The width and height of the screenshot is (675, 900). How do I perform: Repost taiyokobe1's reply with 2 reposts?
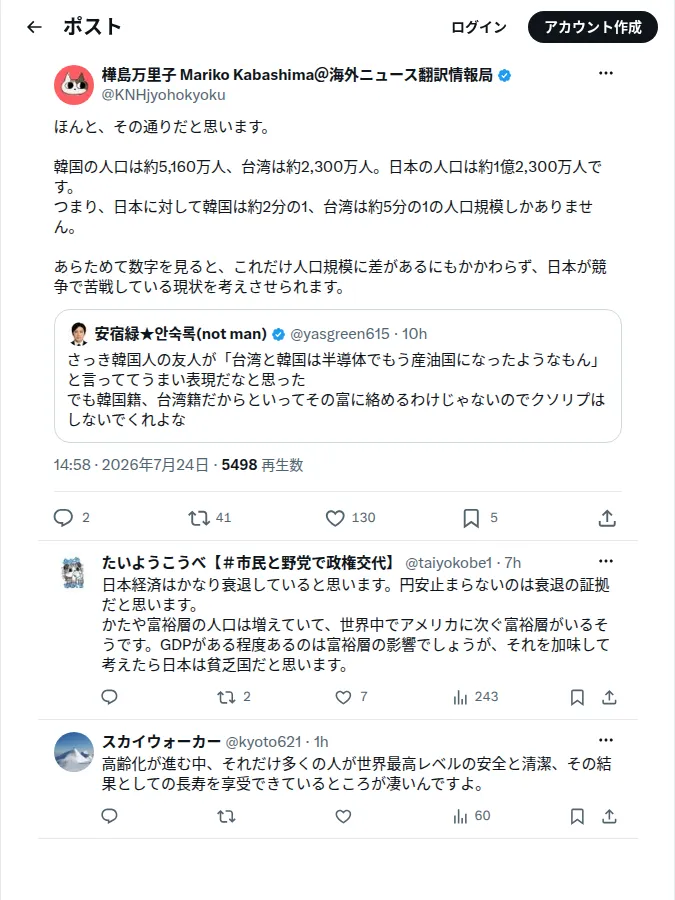pyautogui.click(x=234, y=697)
